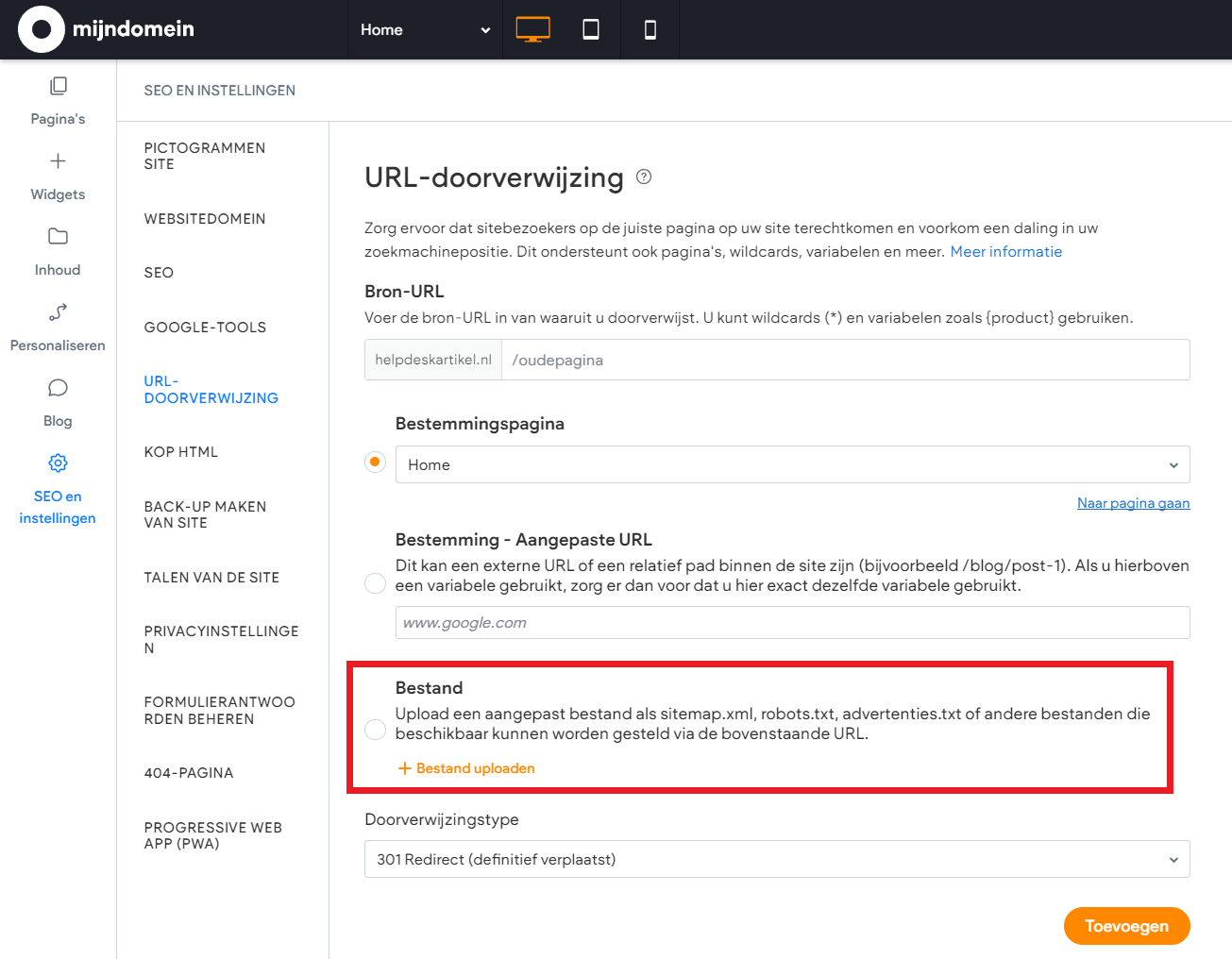Switch to desktop preview icon

[532, 29]
